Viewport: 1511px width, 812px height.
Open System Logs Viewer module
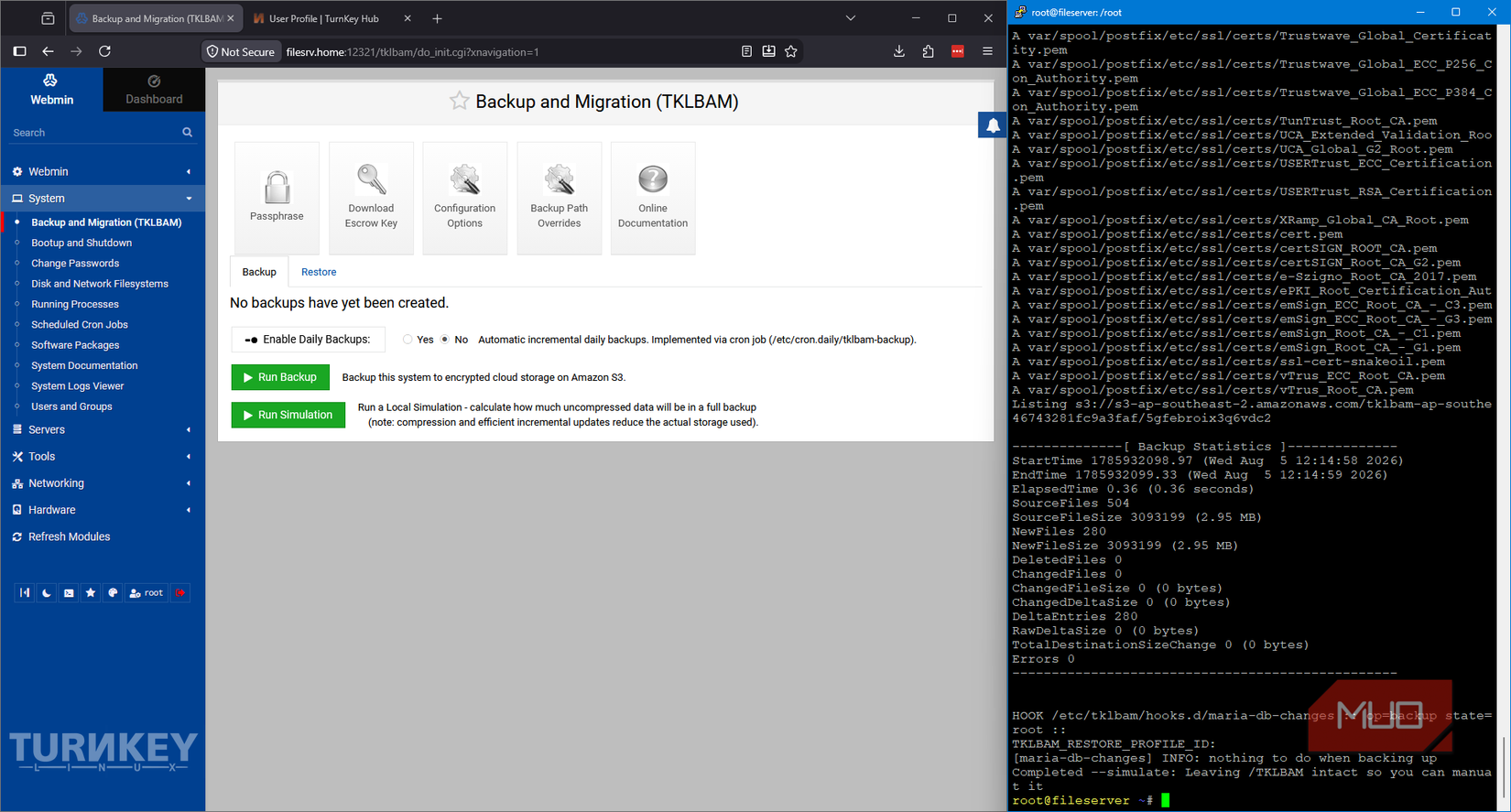(x=78, y=385)
